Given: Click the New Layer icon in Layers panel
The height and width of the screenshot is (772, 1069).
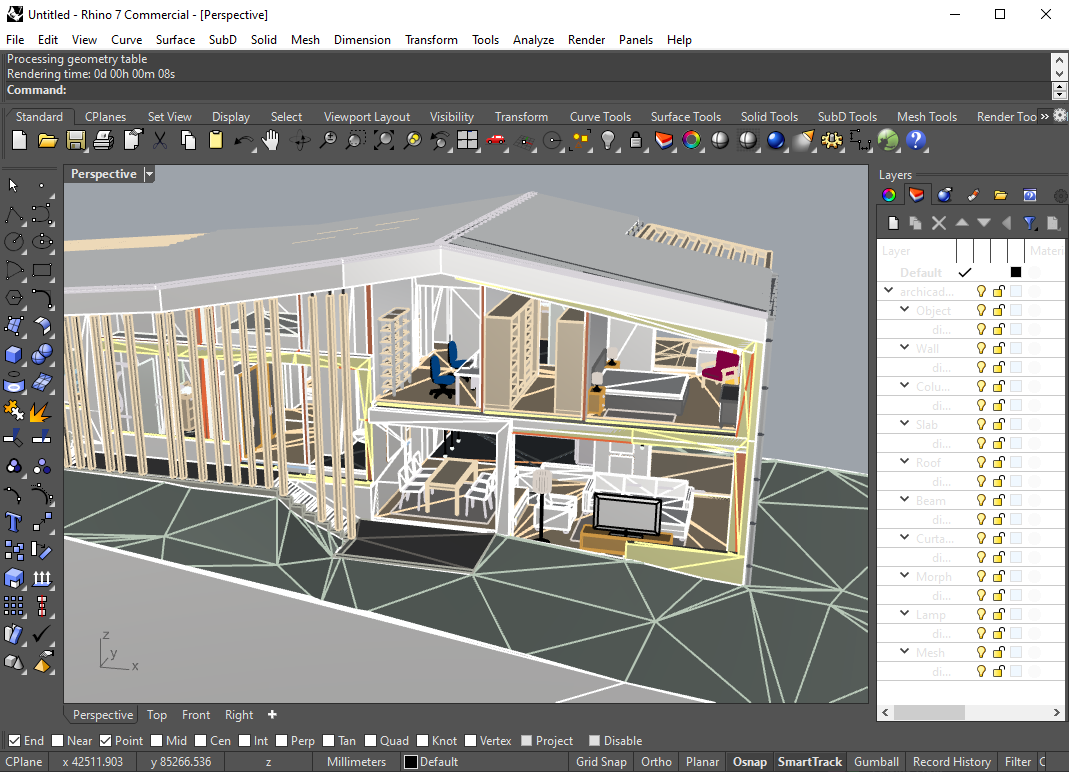Looking at the screenshot, I should [x=894, y=223].
